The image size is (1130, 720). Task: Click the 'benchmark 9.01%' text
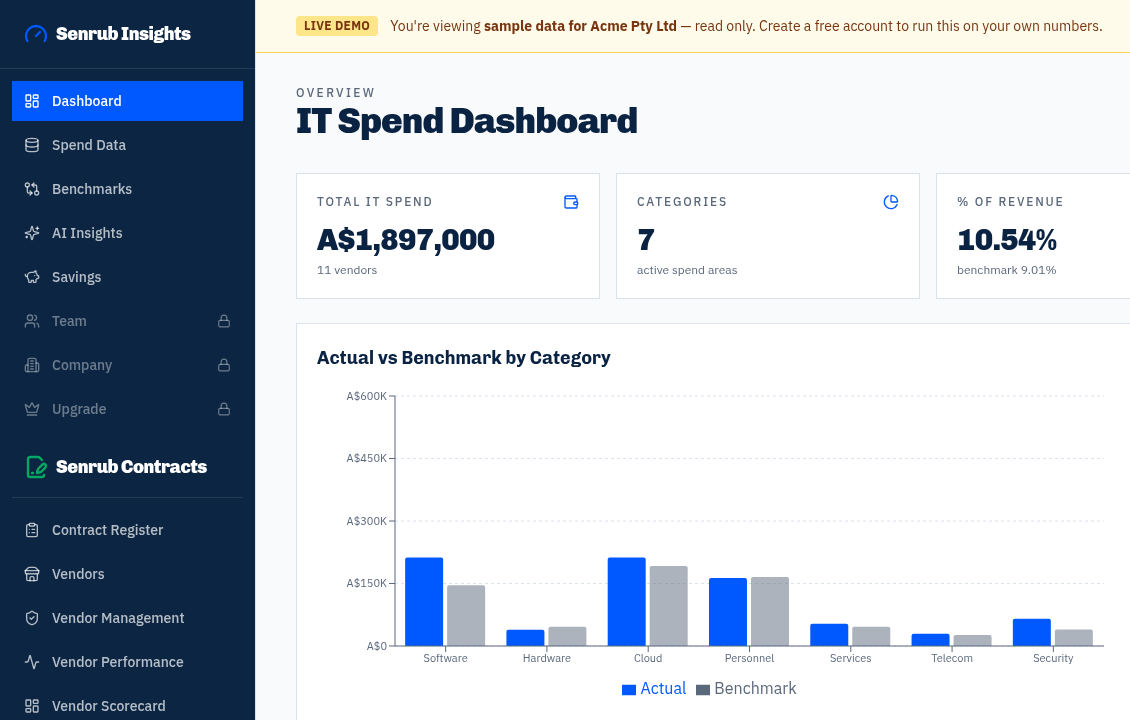click(1006, 270)
